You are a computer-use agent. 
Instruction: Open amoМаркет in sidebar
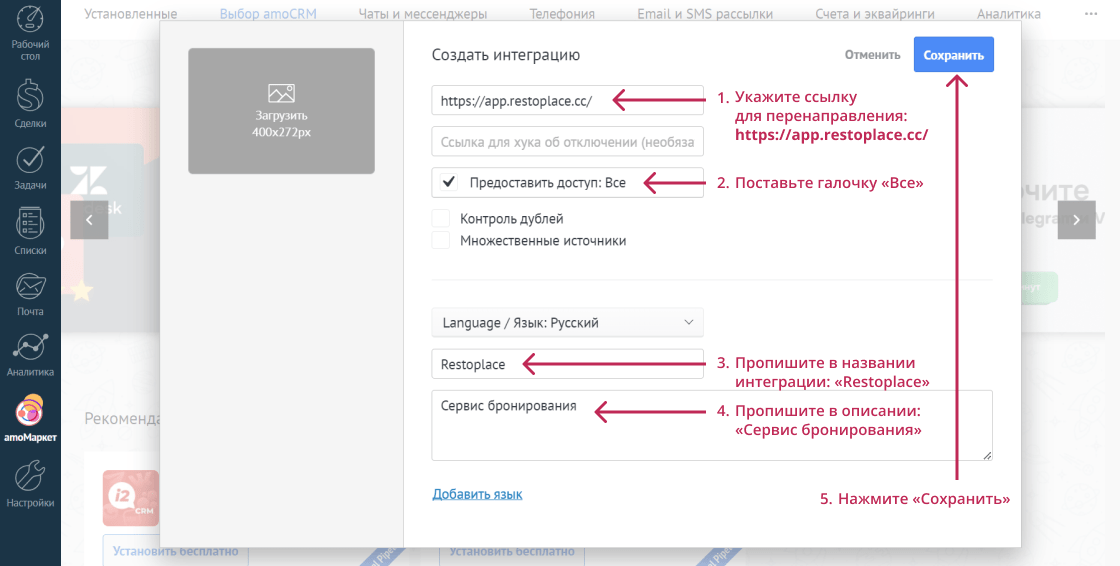(30, 419)
